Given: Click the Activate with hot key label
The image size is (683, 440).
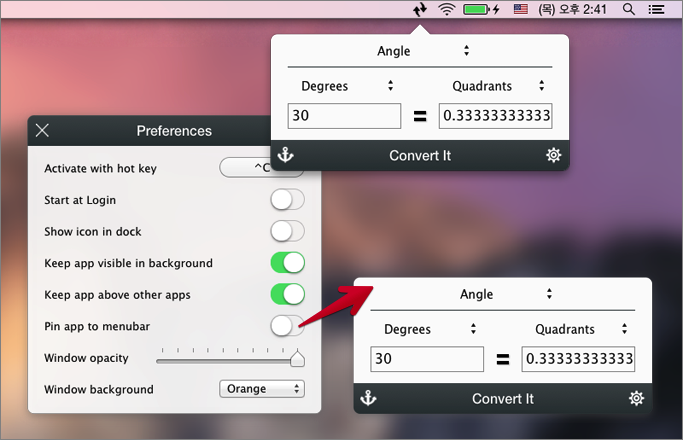Looking at the screenshot, I should [100, 169].
